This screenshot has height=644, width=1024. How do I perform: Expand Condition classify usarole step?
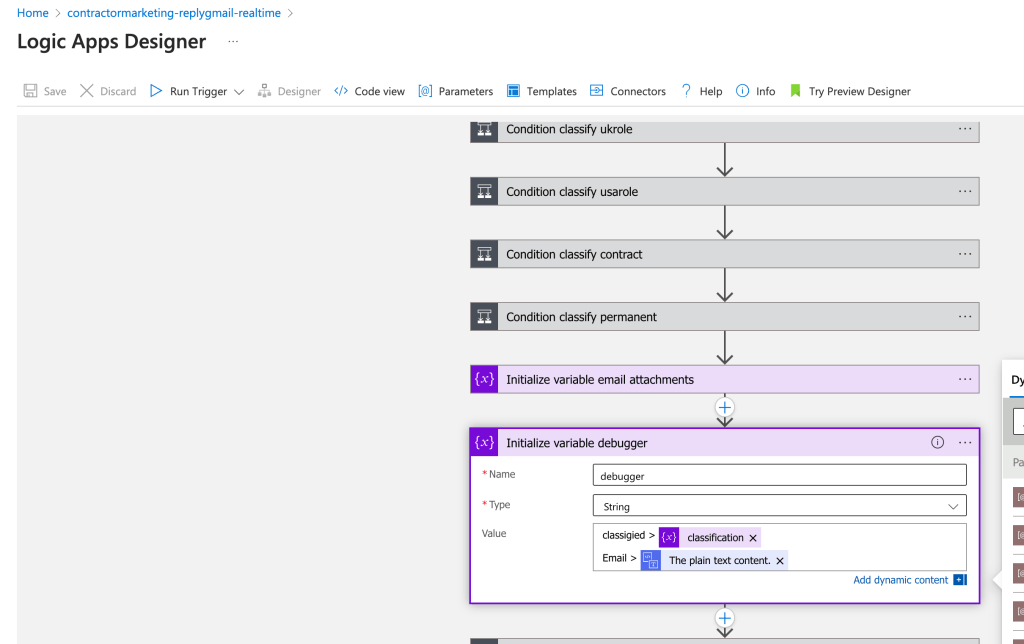point(725,191)
